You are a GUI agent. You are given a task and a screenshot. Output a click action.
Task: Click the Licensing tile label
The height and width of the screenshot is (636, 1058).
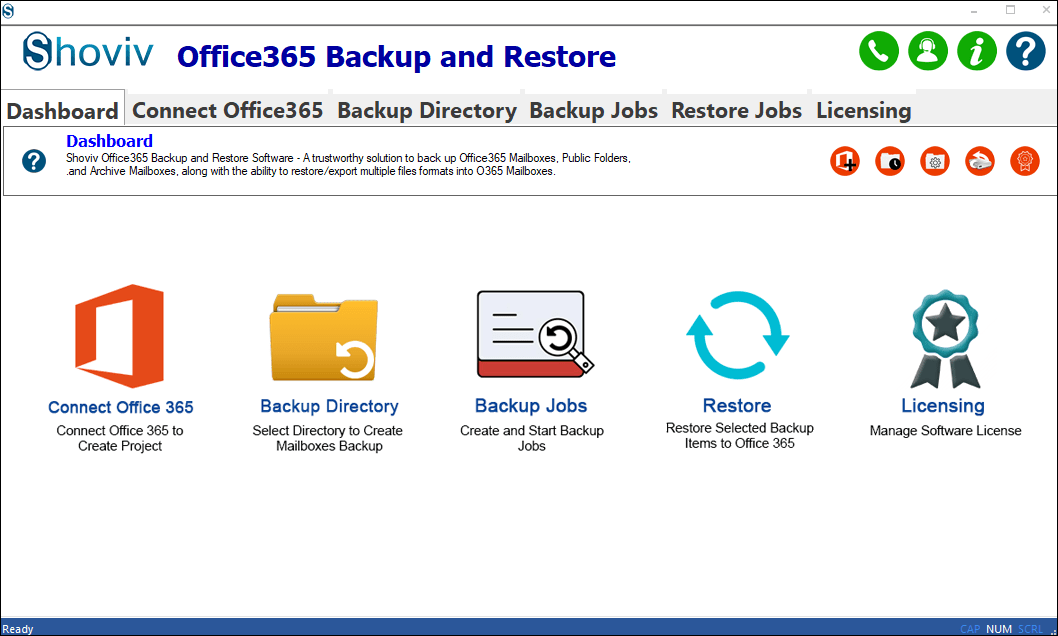943,406
